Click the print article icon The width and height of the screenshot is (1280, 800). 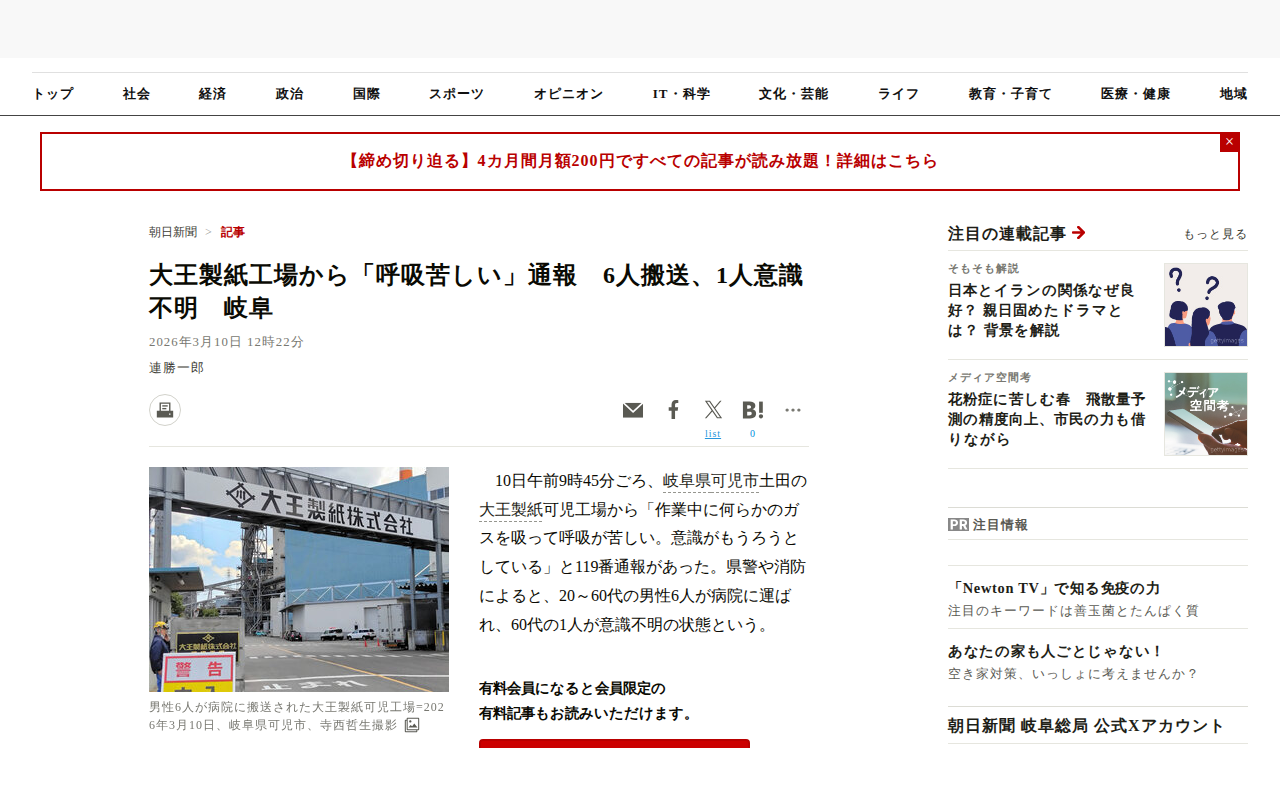point(165,410)
